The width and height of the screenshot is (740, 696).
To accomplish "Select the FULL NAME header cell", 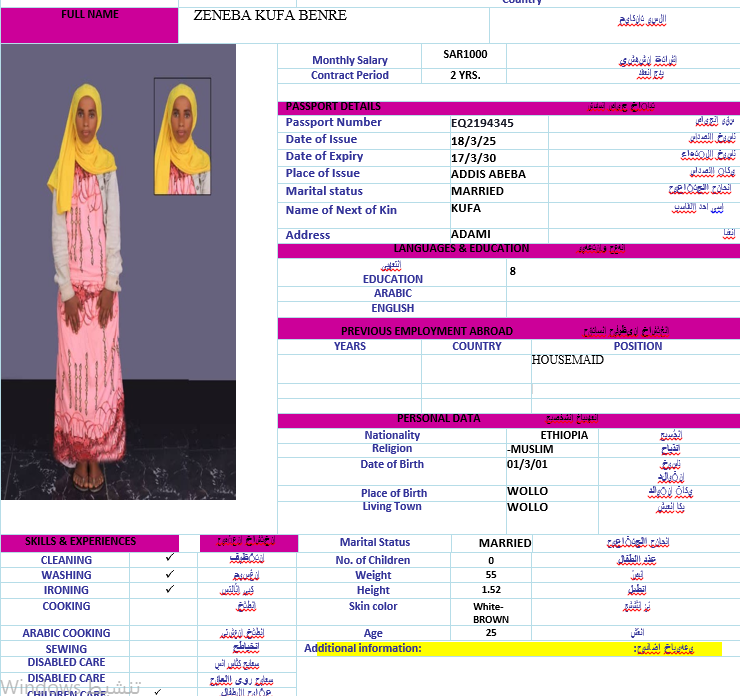I will (x=90, y=25).
